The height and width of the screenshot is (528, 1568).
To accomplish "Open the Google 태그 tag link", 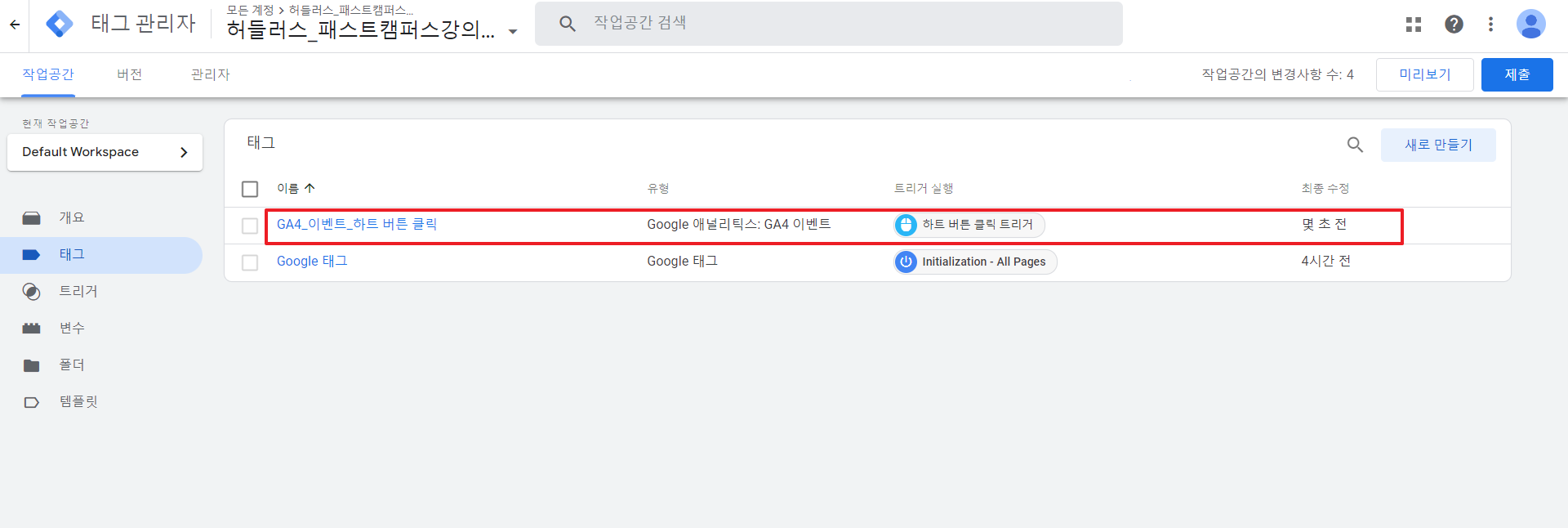I will coord(312,261).
